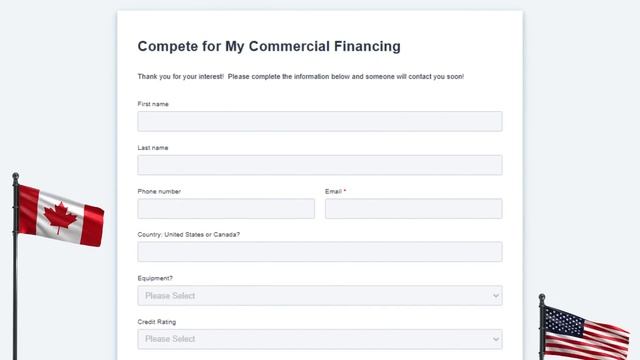This screenshot has height=360, width=640.
Task: Click the Last name input field
Action: [320, 165]
